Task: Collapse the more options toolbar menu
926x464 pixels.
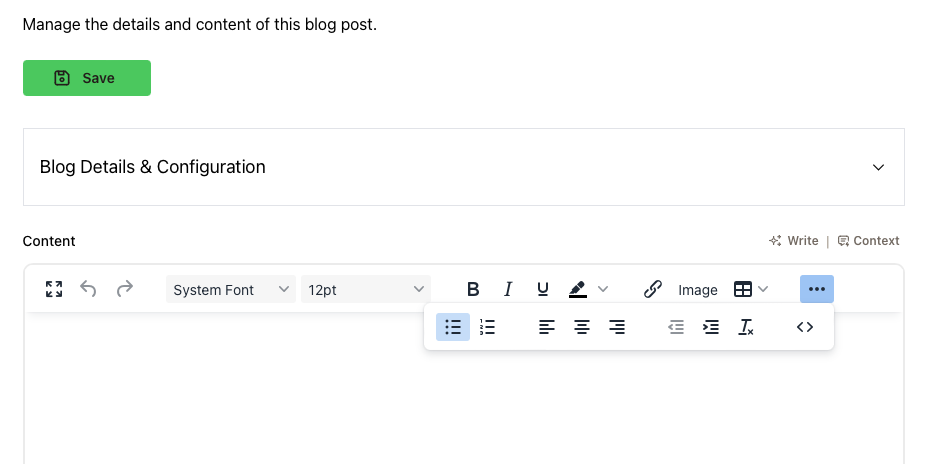Action: click(817, 290)
